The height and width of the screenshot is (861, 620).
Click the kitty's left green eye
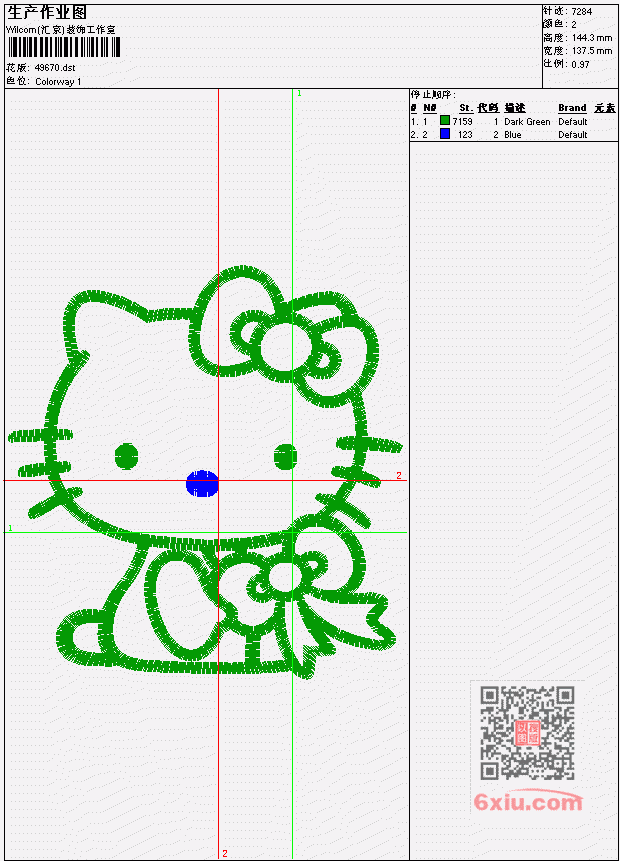[x=126, y=456]
